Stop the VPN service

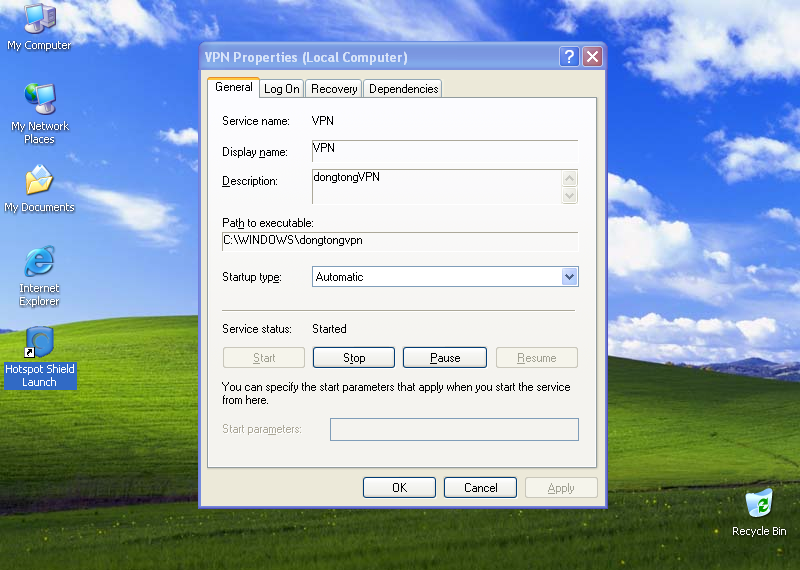coord(354,358)
